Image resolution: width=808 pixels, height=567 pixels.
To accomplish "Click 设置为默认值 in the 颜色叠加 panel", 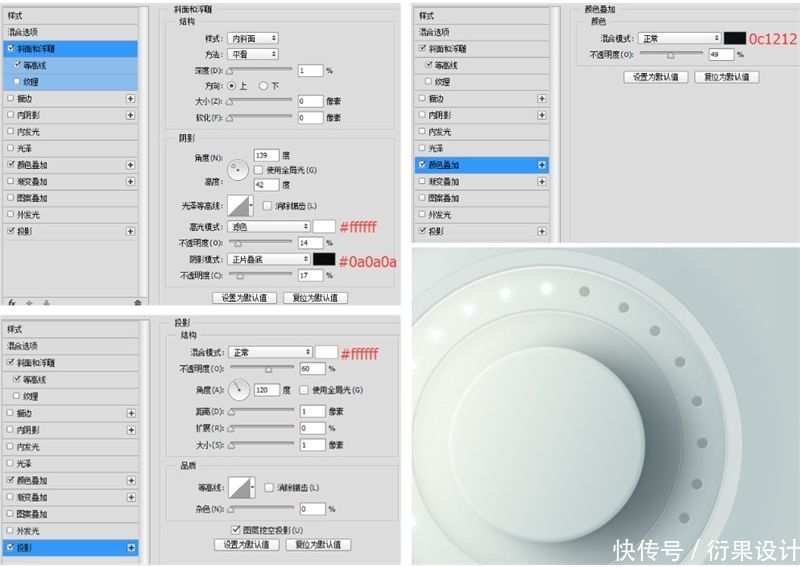I will tap(655, 77).
